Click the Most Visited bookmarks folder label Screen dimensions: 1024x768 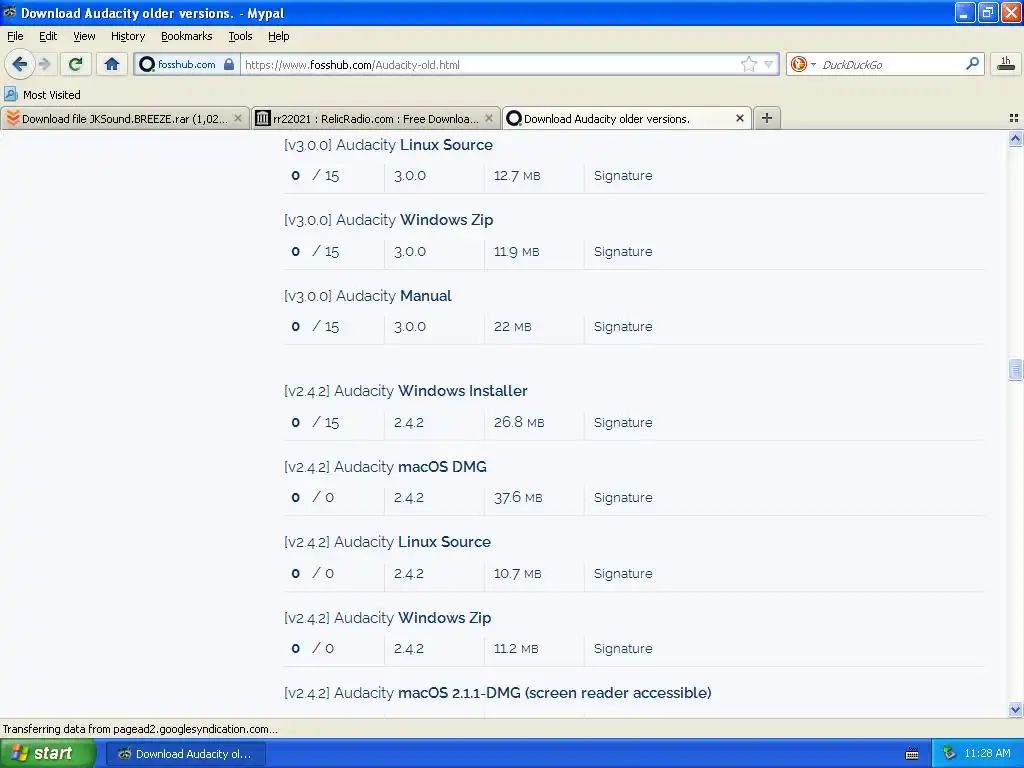(x=52, y=95)
